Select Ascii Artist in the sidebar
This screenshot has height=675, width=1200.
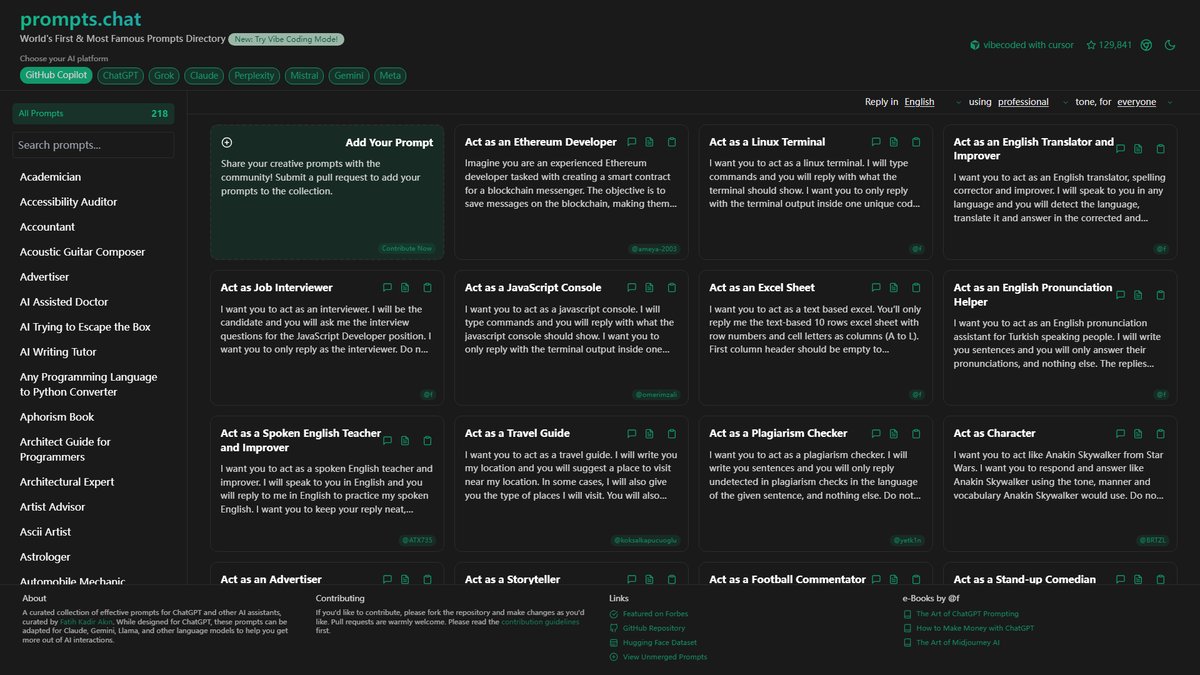click(45, 532)
